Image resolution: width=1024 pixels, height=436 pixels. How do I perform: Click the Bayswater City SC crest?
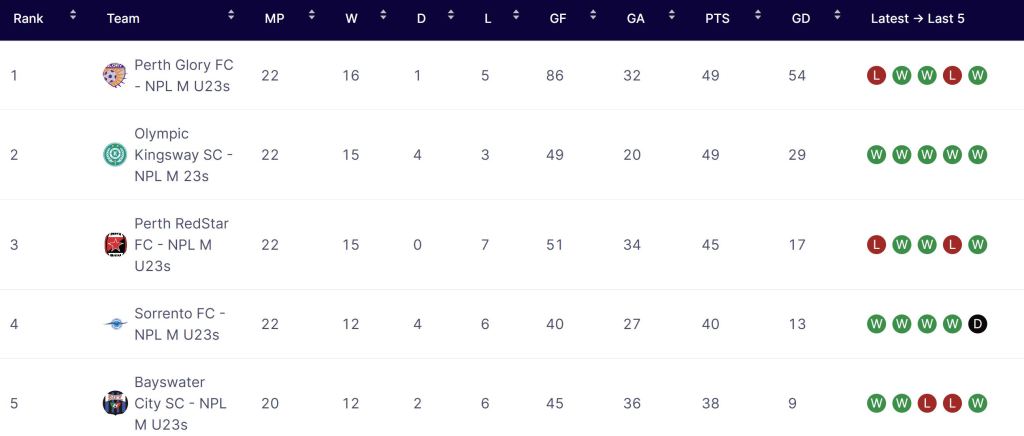(114, 403)
